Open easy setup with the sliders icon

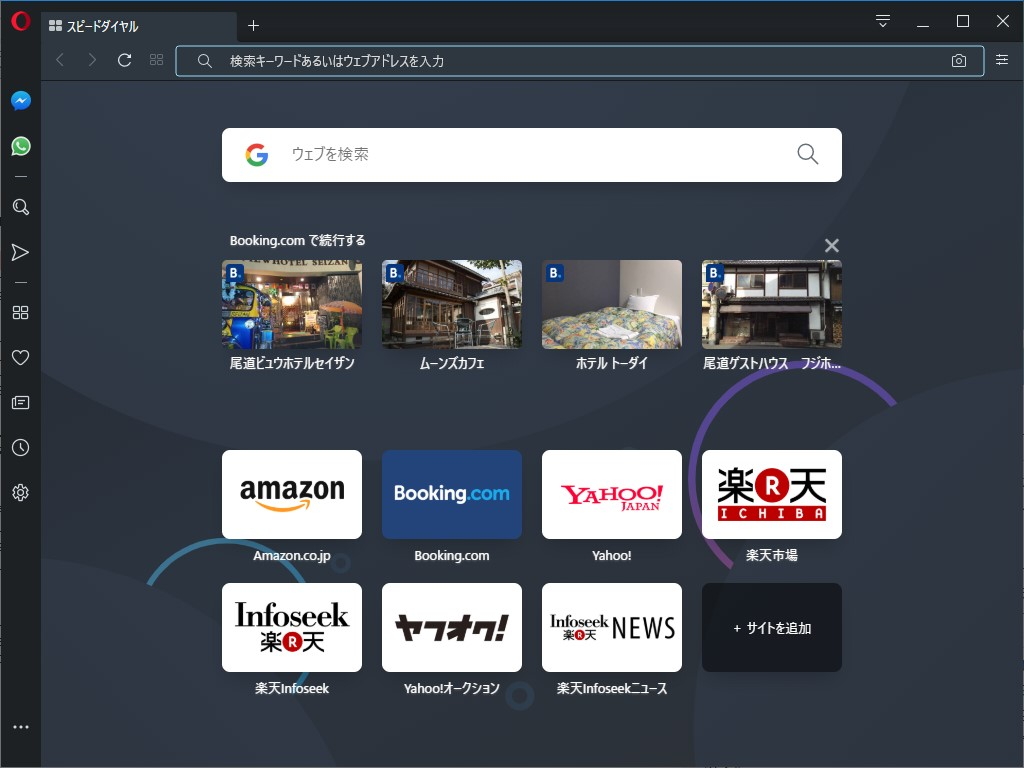1002,60
